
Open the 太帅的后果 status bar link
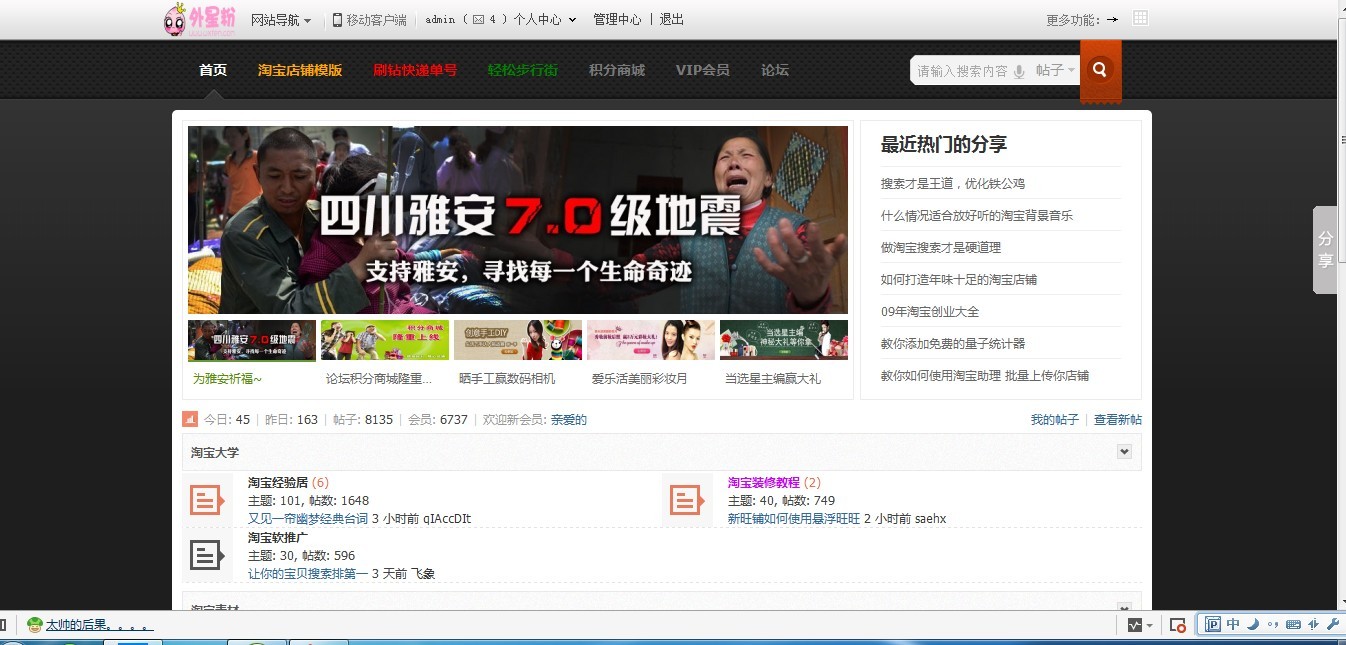coord(99,625)
